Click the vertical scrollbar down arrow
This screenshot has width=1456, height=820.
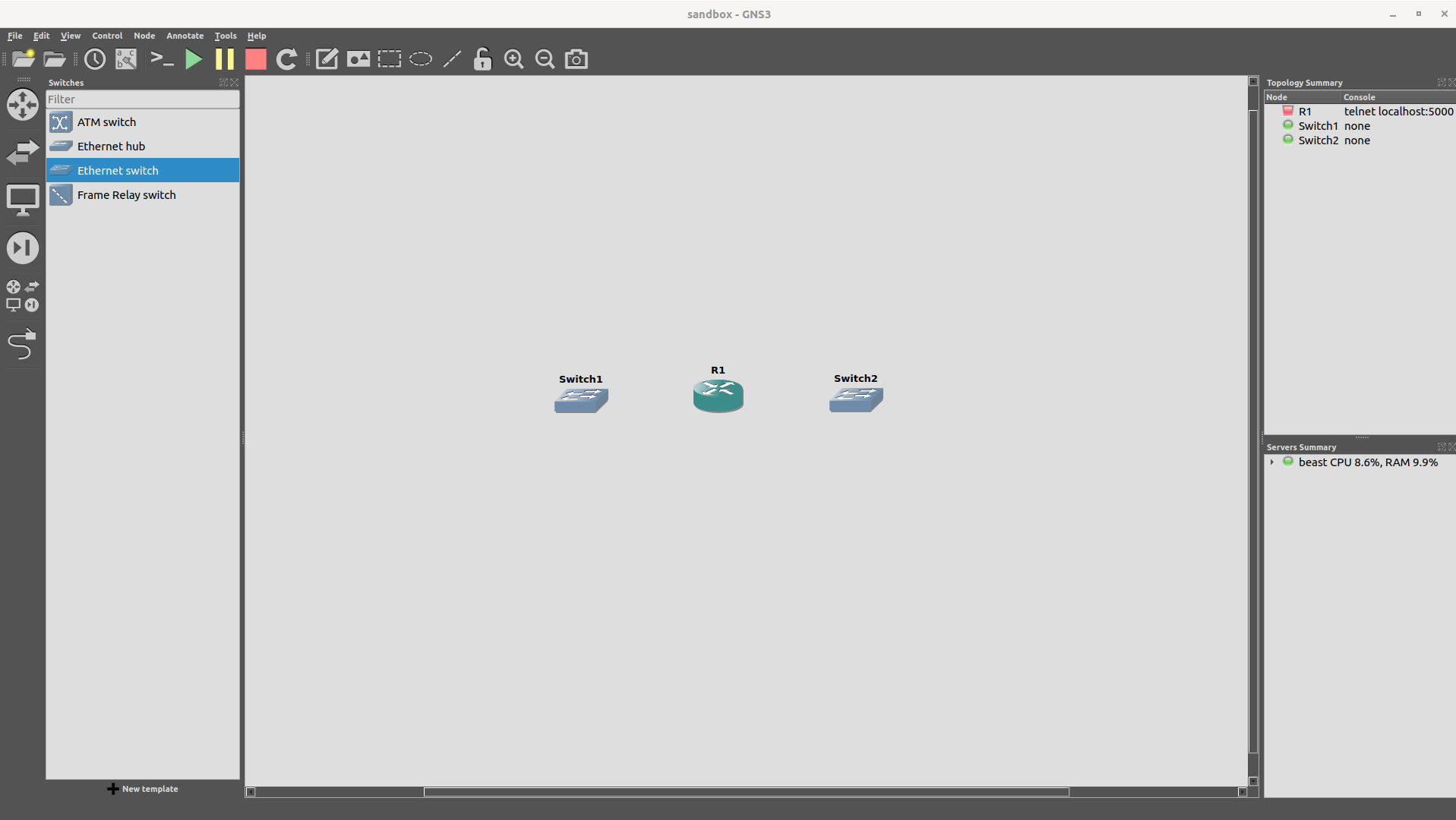(x=1253, y=781)
